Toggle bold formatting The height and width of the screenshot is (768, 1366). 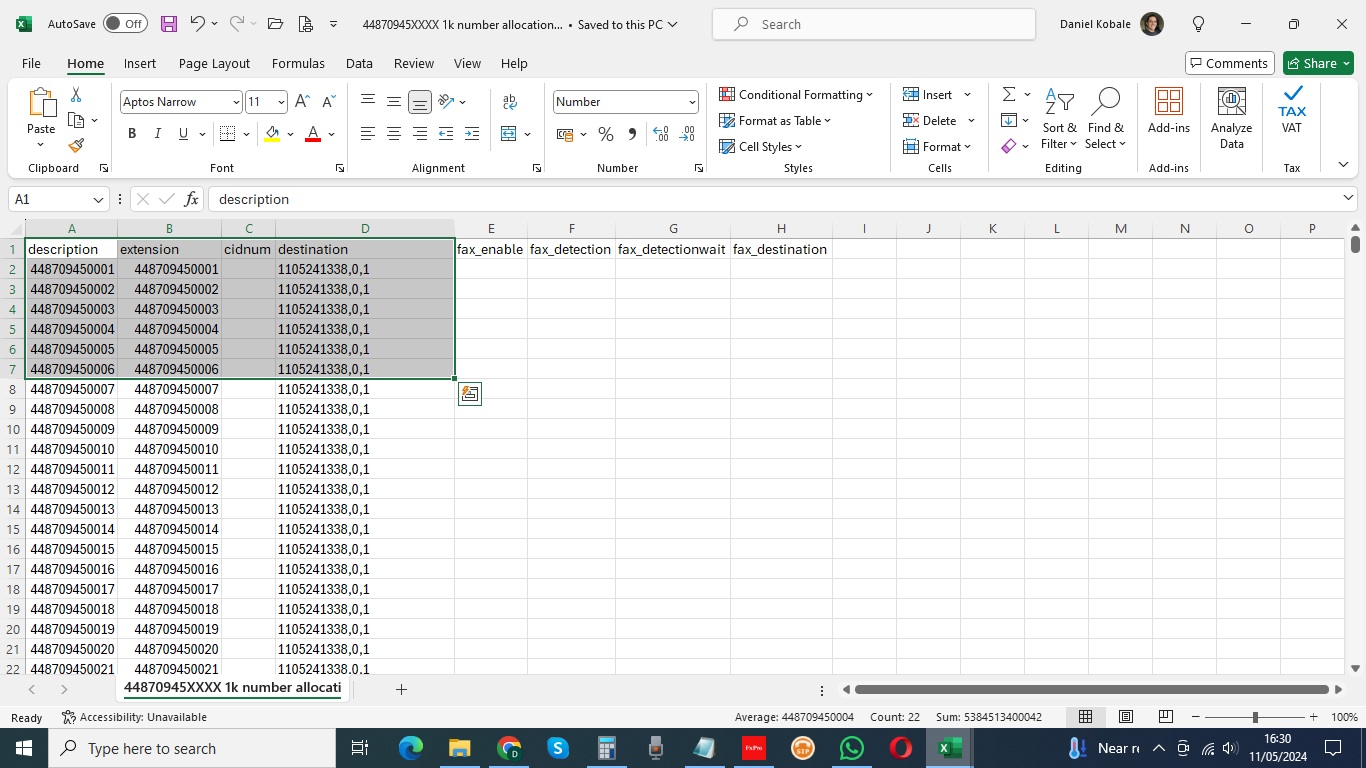[x=131, y=133]
